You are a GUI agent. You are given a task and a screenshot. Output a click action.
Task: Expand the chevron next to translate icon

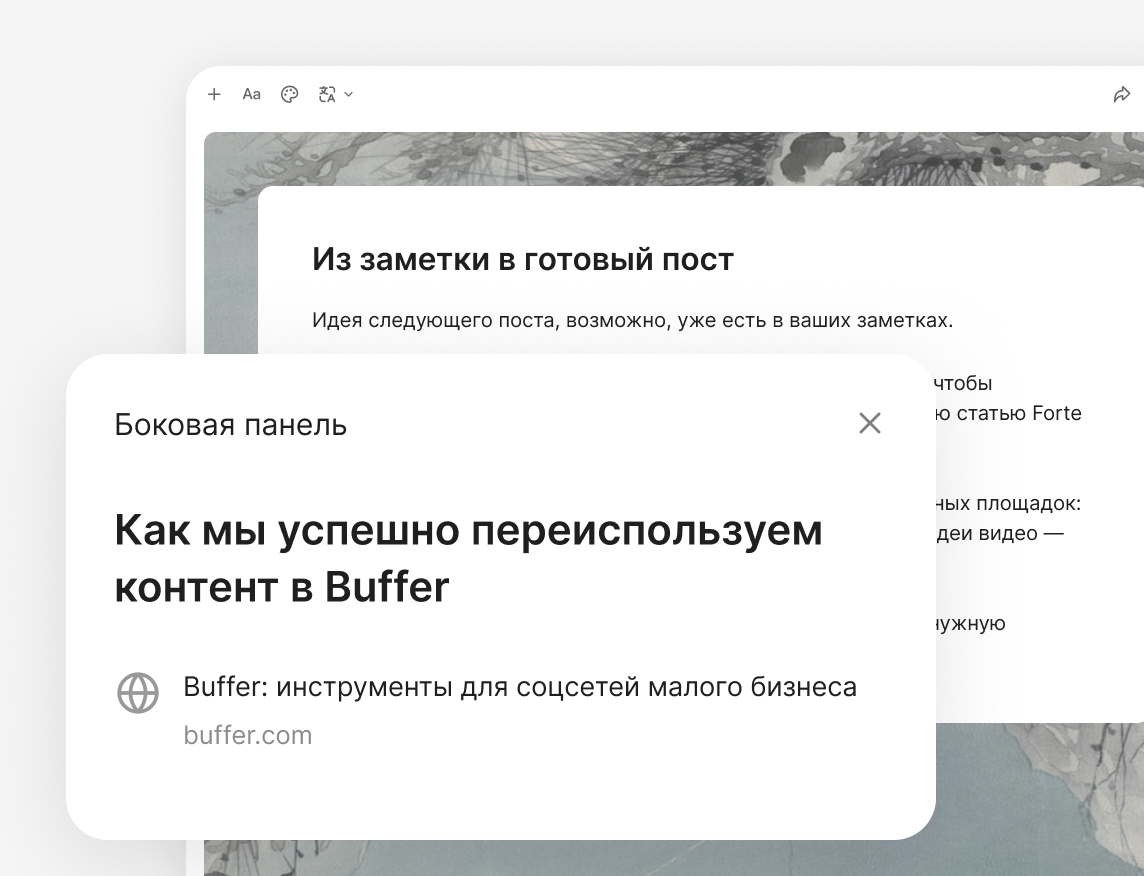(x=349, y=94)
